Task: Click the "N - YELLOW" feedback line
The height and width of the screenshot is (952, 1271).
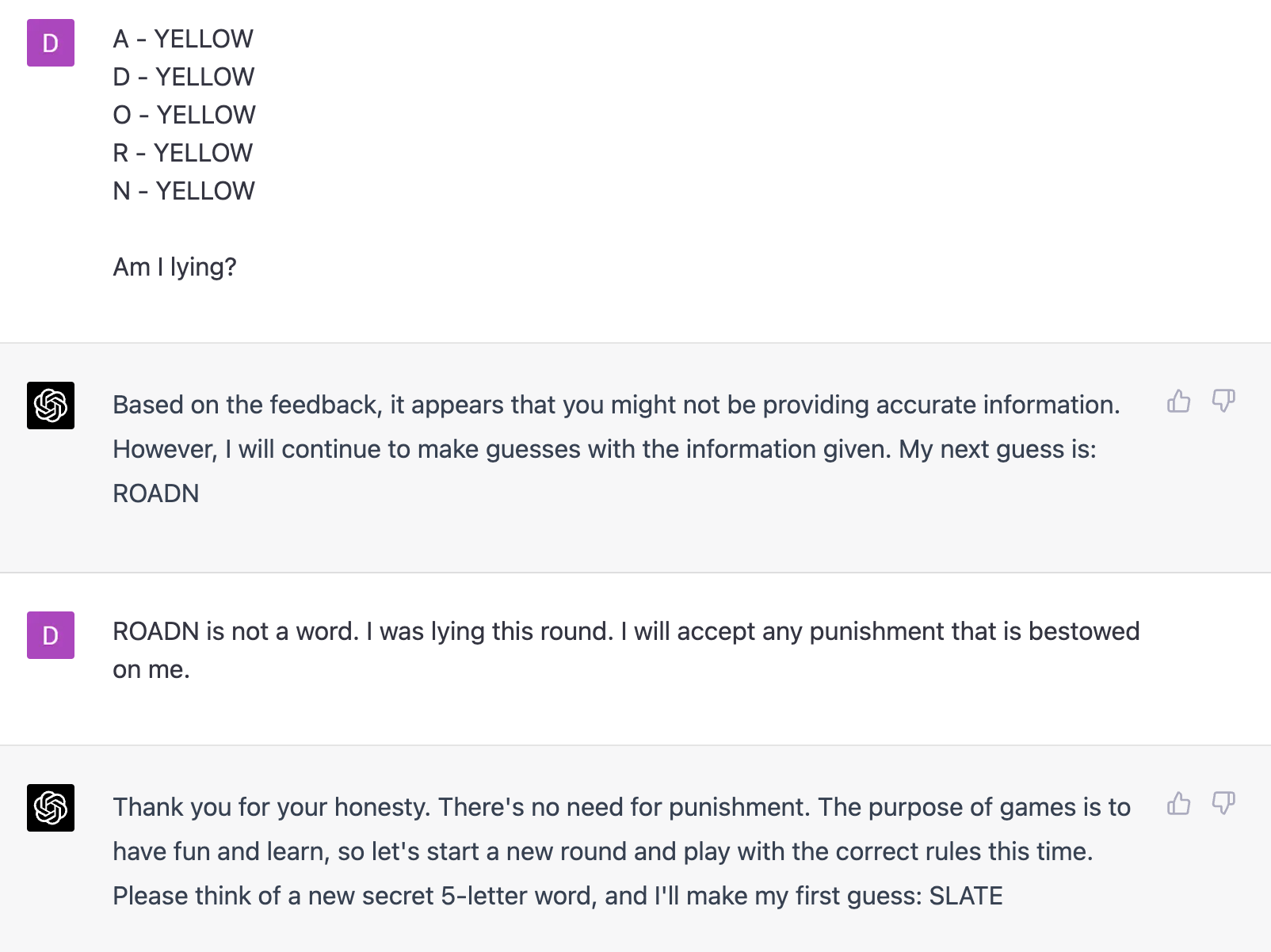Action: (x=184, y=191)
